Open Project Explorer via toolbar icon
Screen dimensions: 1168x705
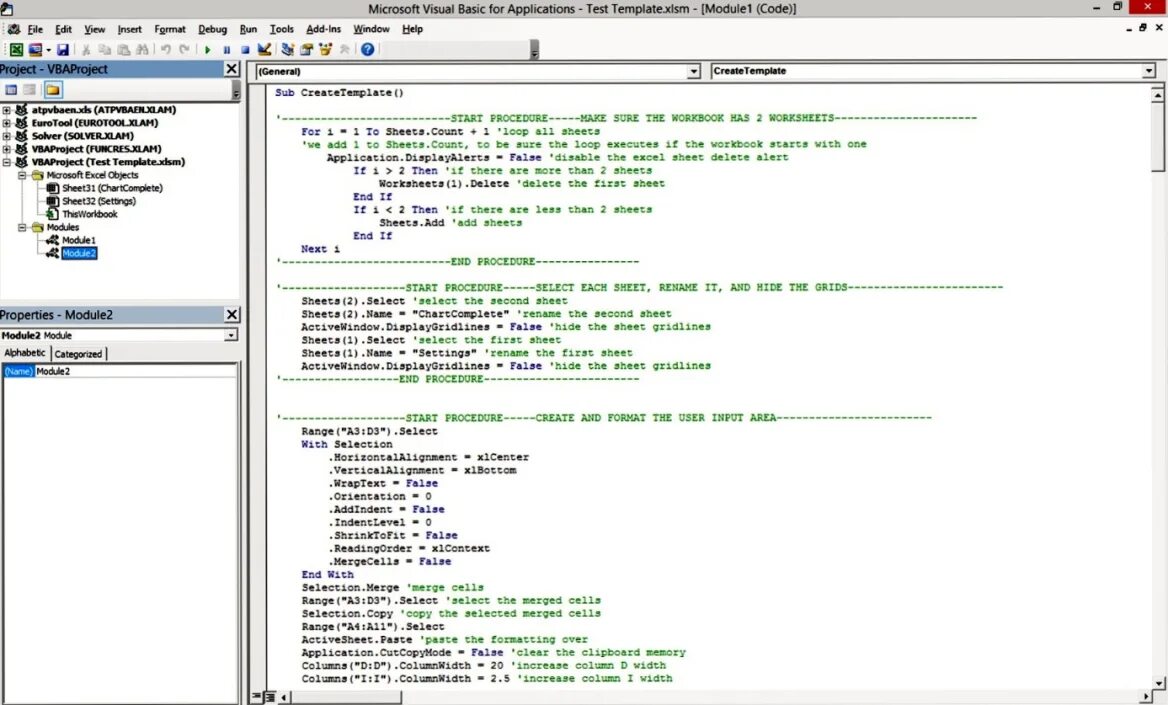[x=288, y=49]
